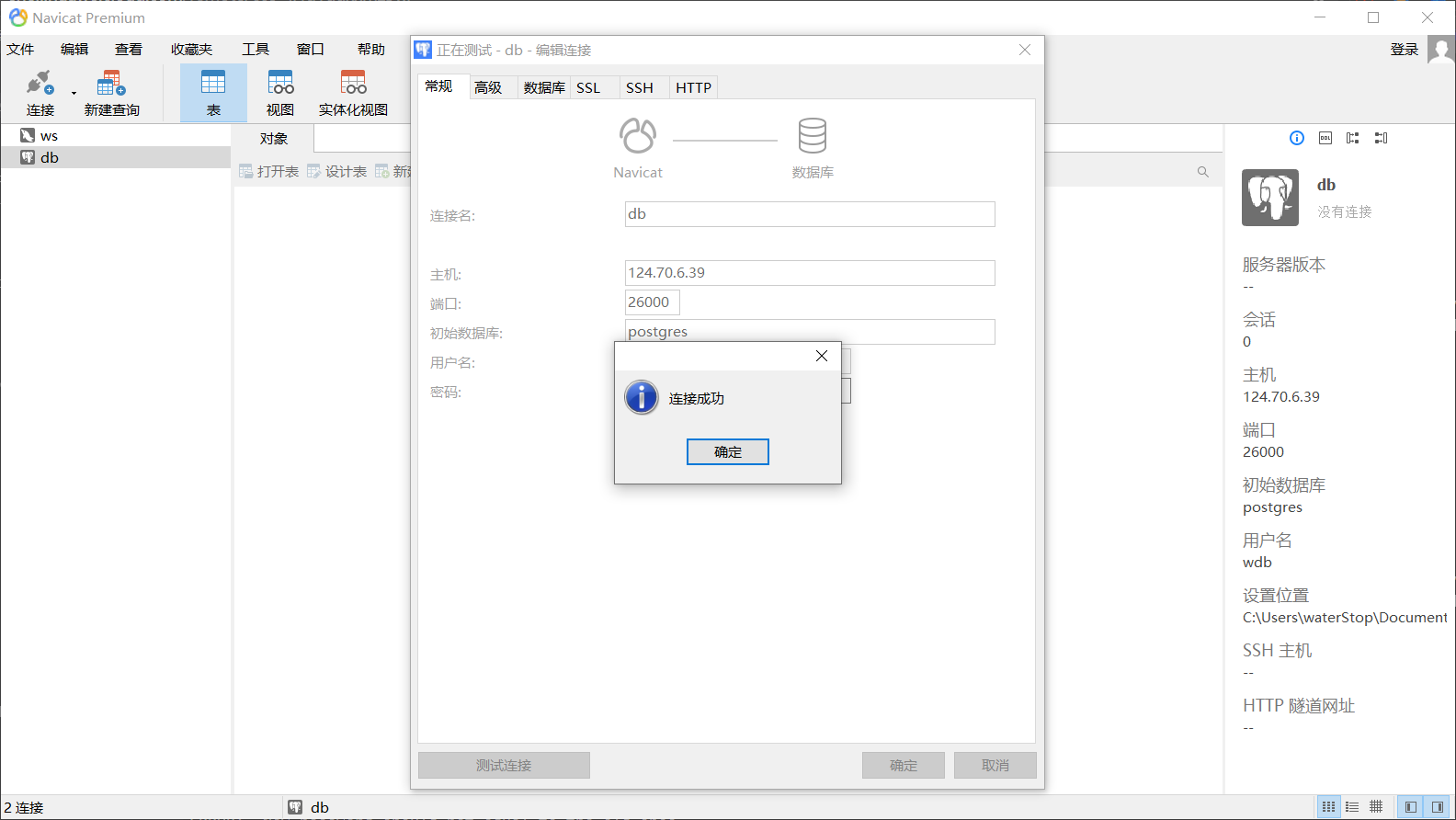Click the 打开表 toolbar button
This screenshot has width=1456, height=820.
[x=269, y=172]
